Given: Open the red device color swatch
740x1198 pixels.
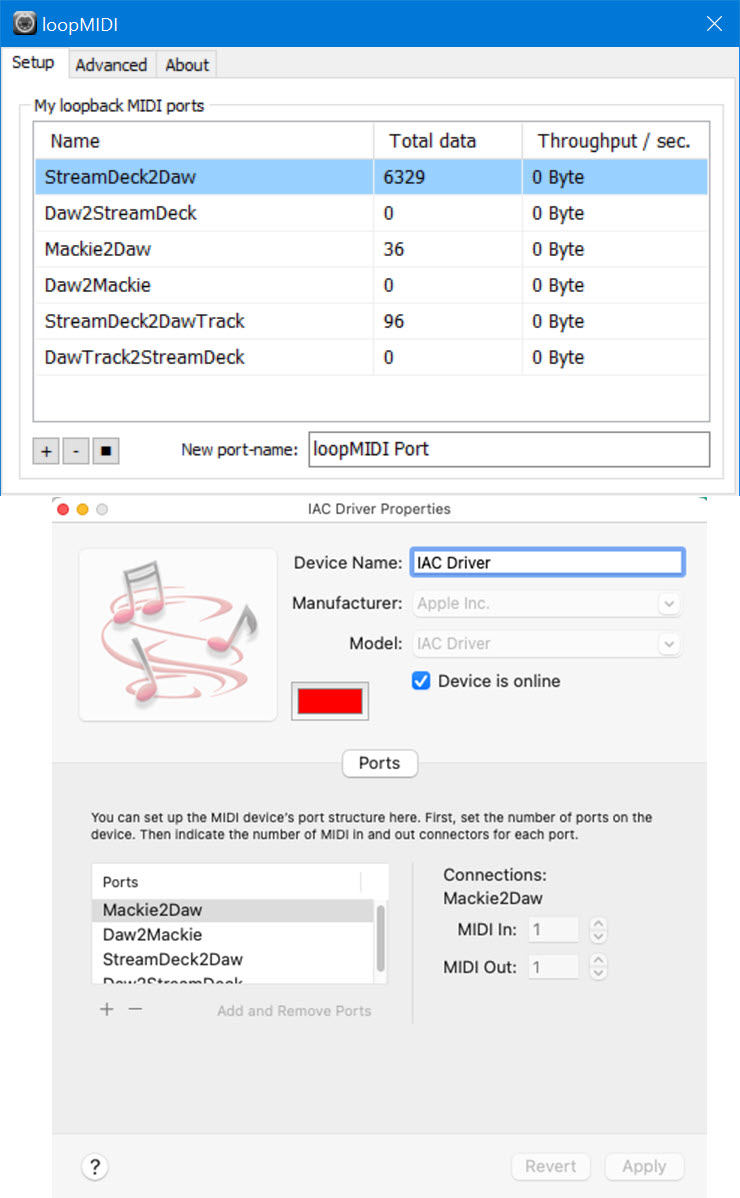Looking at the screenshot, I should (330, 701).
